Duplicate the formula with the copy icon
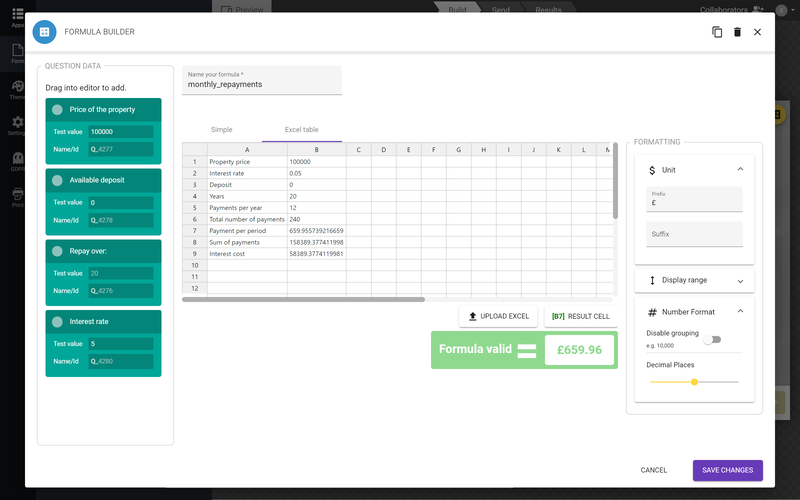 [717, 32]
